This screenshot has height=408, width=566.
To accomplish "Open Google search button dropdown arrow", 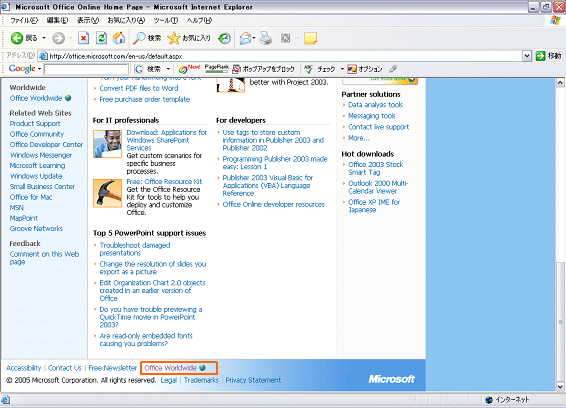I will coord(168,69).
